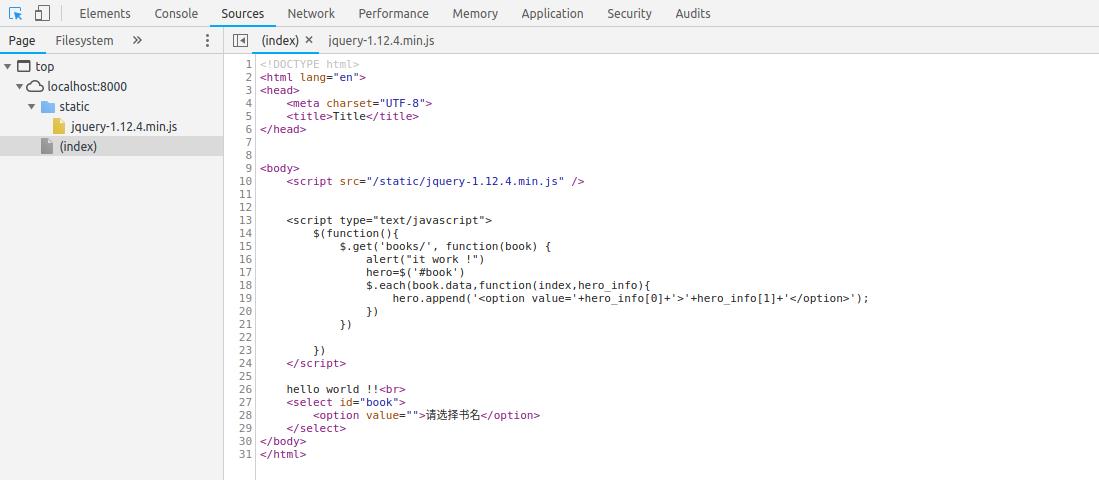1099x480 pixels.
Task: Select the Page navigator tab
Action: click(x=22, y=41)
